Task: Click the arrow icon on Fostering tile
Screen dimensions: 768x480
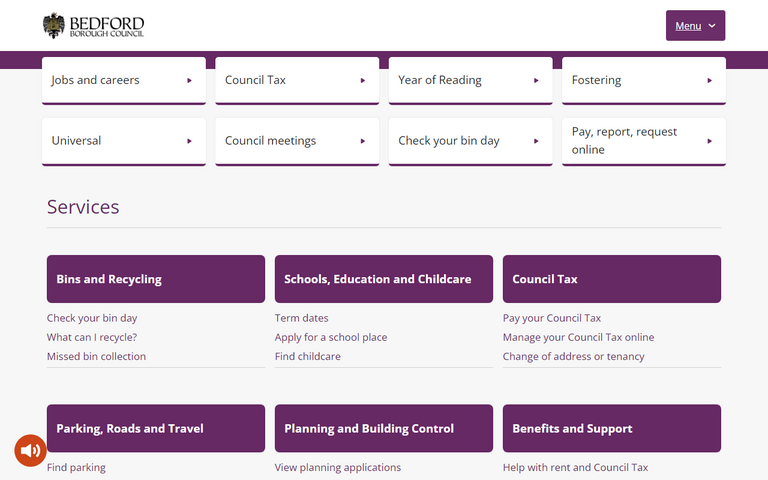Action: tap(709, 81)
